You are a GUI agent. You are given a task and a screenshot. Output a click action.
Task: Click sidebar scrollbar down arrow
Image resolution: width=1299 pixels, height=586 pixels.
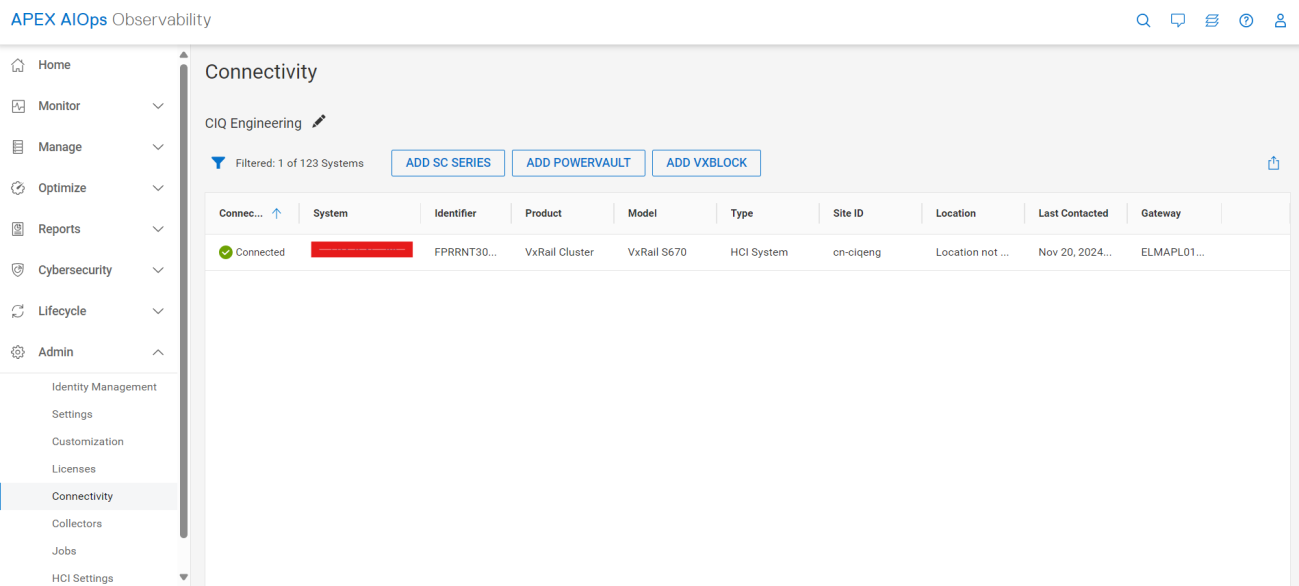(x=183, y=577)
